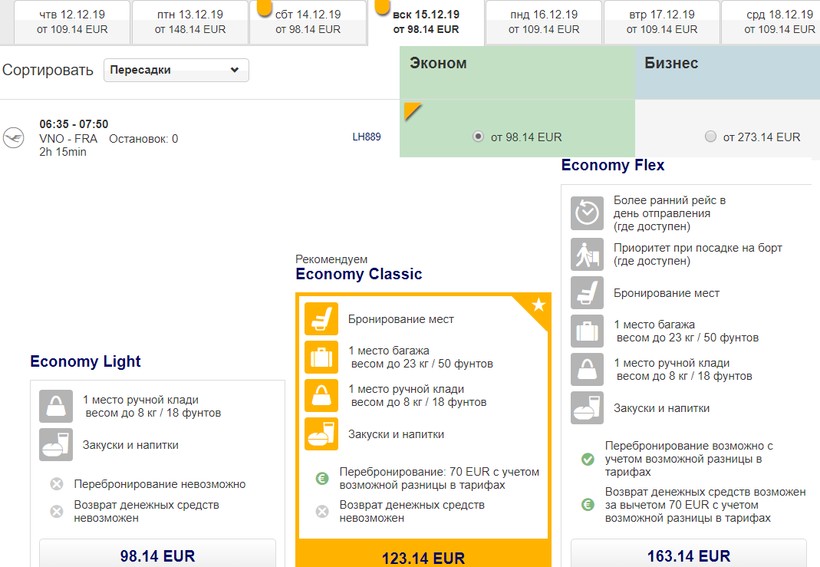
Task: Click the snacks and drinks icon in Economy Light
Action: [x=56, y=444]
